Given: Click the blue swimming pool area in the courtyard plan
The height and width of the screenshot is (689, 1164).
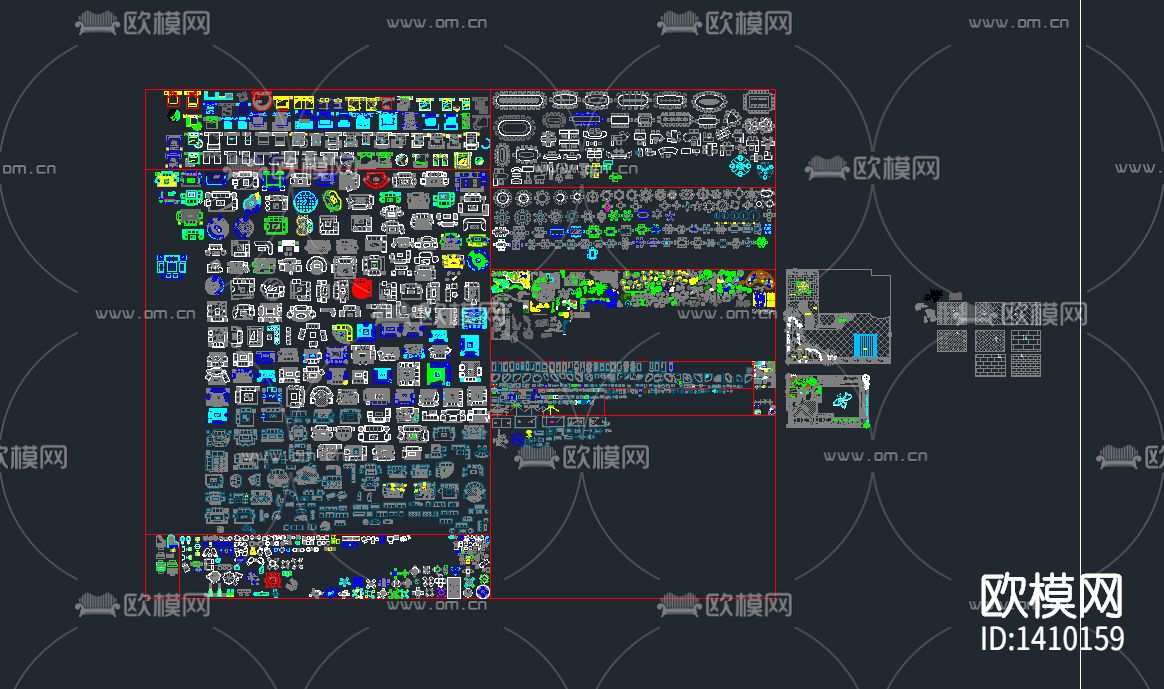Looking at the screenshot, I should coord(866,344).
